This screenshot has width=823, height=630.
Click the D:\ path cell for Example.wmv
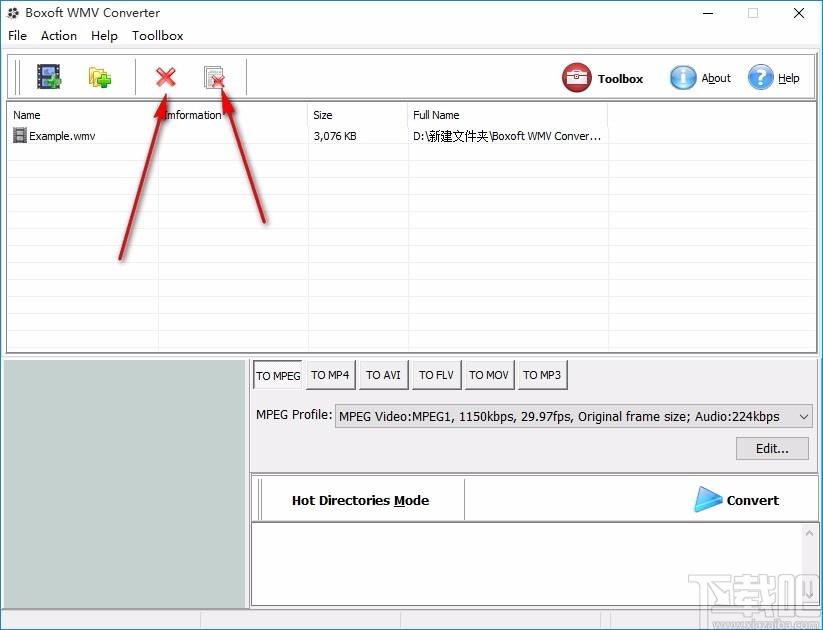tap(507, 136)
